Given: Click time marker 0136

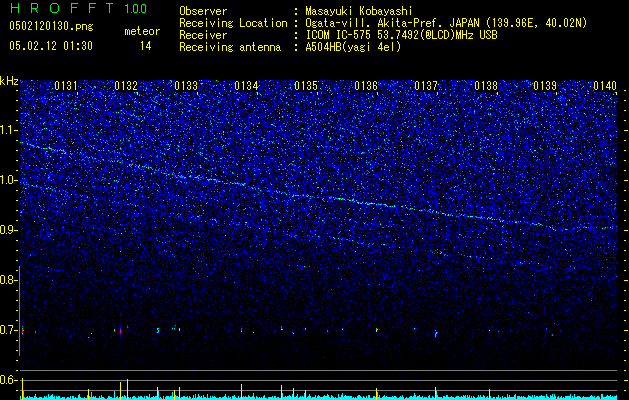Looking at the screenshot, I should click(366, 85).
